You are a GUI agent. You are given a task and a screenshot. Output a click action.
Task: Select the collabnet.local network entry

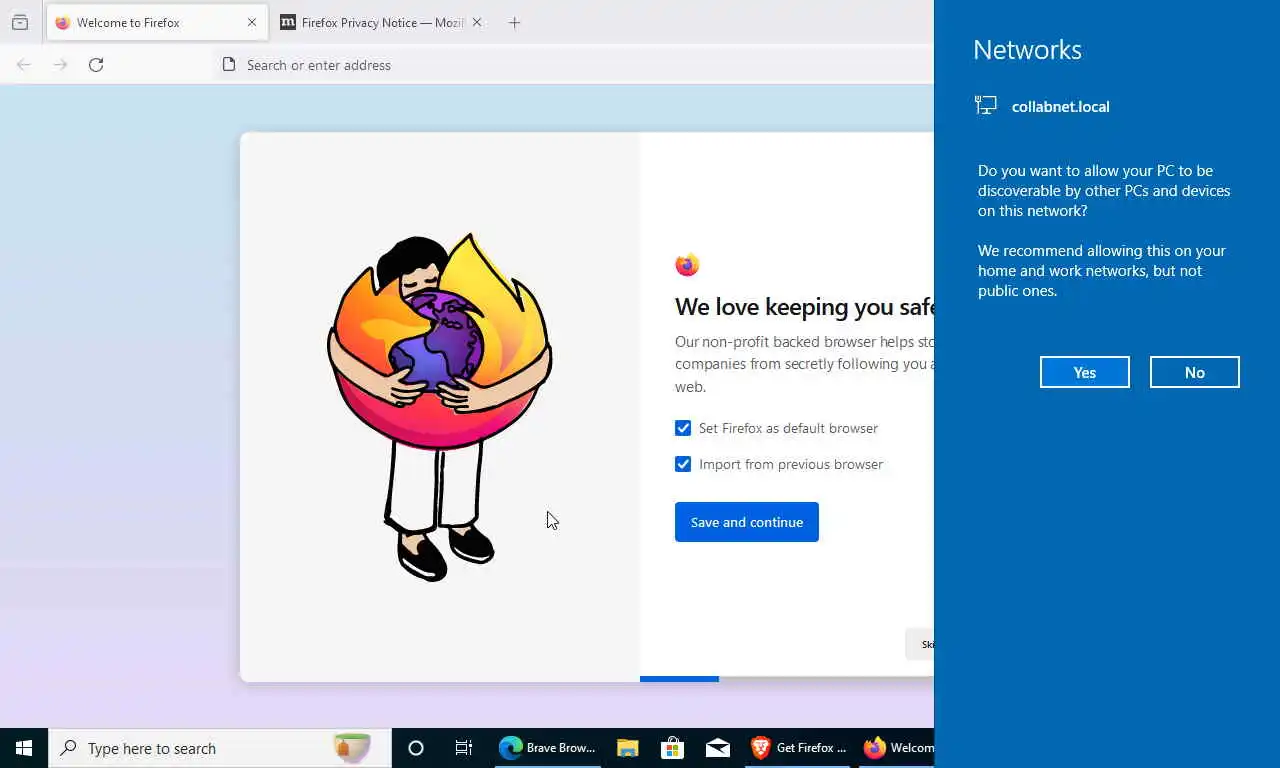(x=1043, y=106)
